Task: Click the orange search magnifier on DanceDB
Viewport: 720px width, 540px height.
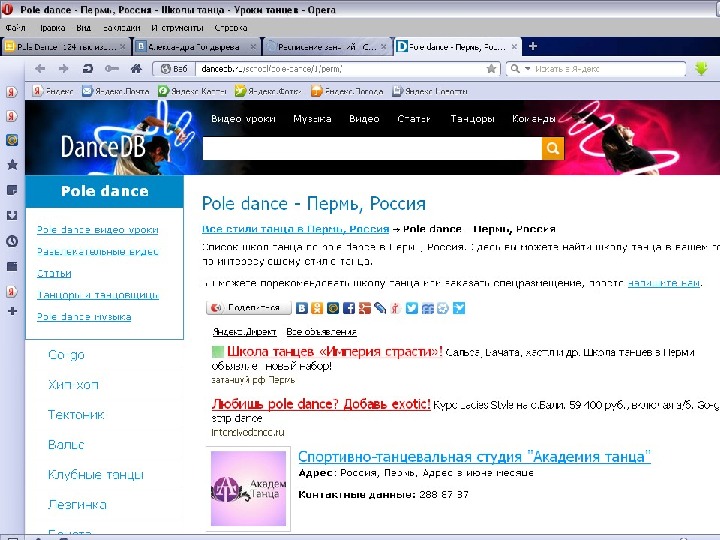Action: tap(553, 148)
